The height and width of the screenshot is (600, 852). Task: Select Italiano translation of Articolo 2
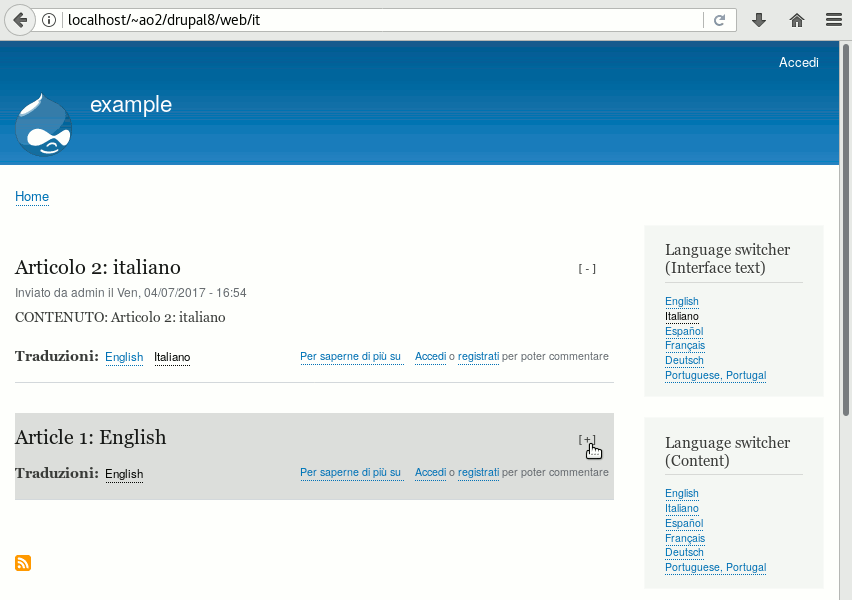coord(172,357)
